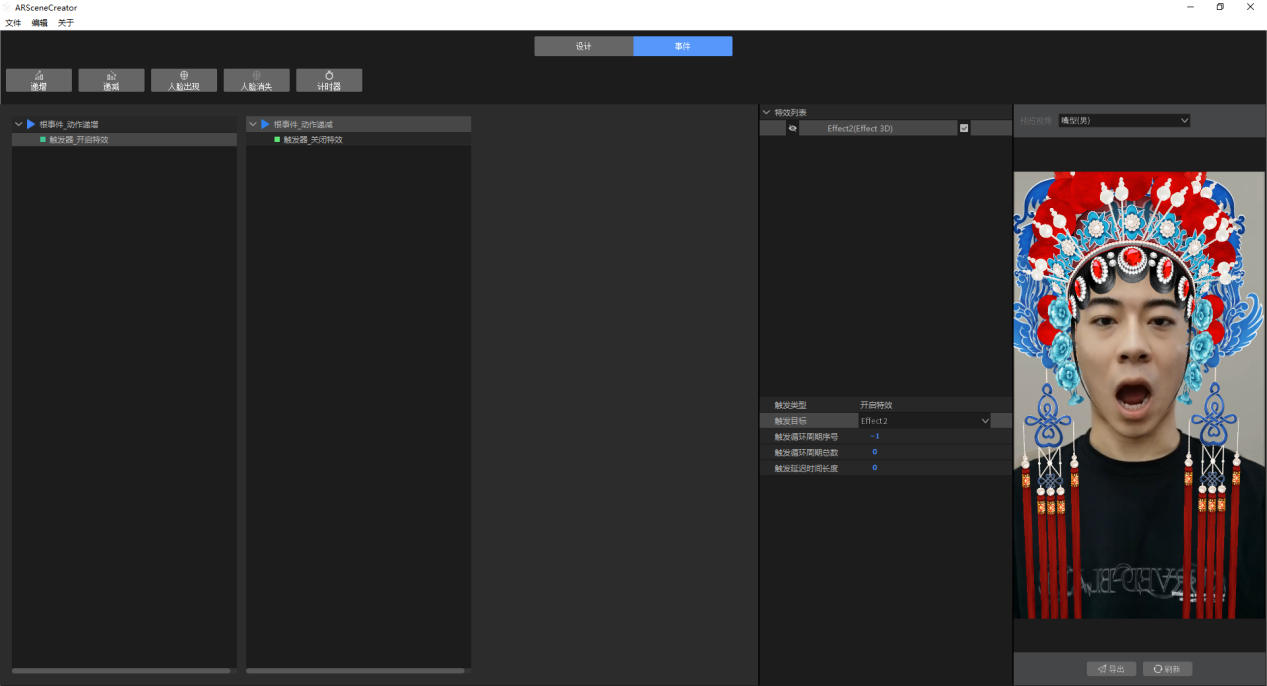The height and width of the screenshot is (686, 1267).
Task: Add a 计时器 timer event
Action: 329,80
